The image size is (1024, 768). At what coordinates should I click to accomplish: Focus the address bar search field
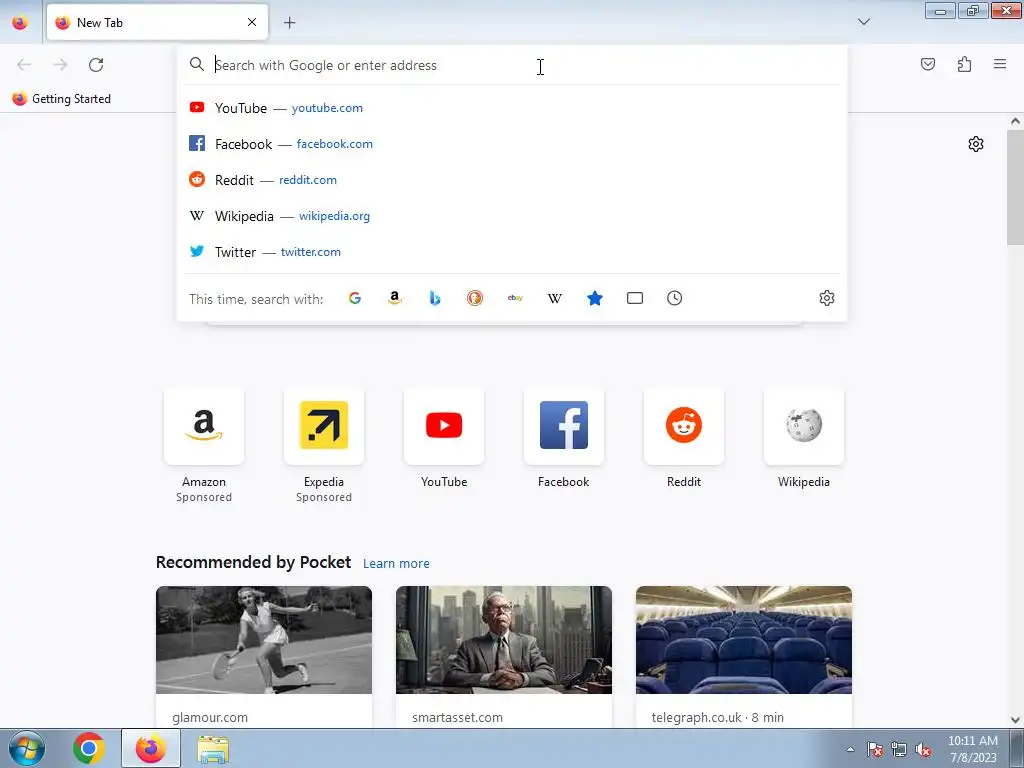[x=512, y=65]
